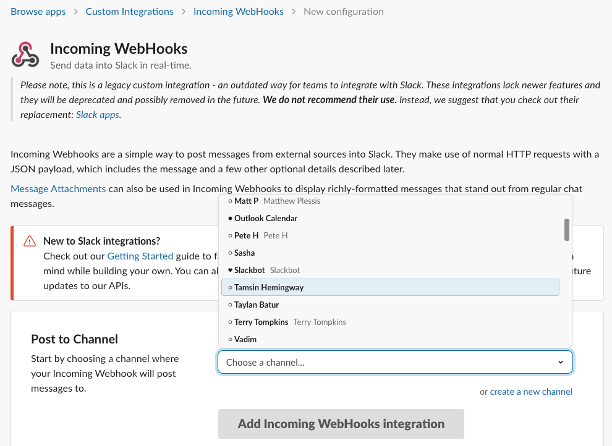Click the chevron after Incoming WebHooks breadcrumb
This screenshot has width=612, height=446.
pyautogui.click(x=294, y=12)
